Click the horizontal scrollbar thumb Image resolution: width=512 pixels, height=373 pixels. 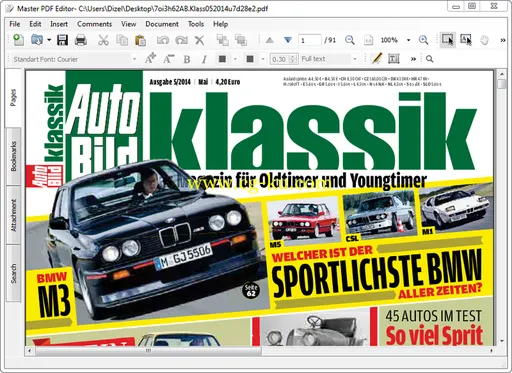148,351
